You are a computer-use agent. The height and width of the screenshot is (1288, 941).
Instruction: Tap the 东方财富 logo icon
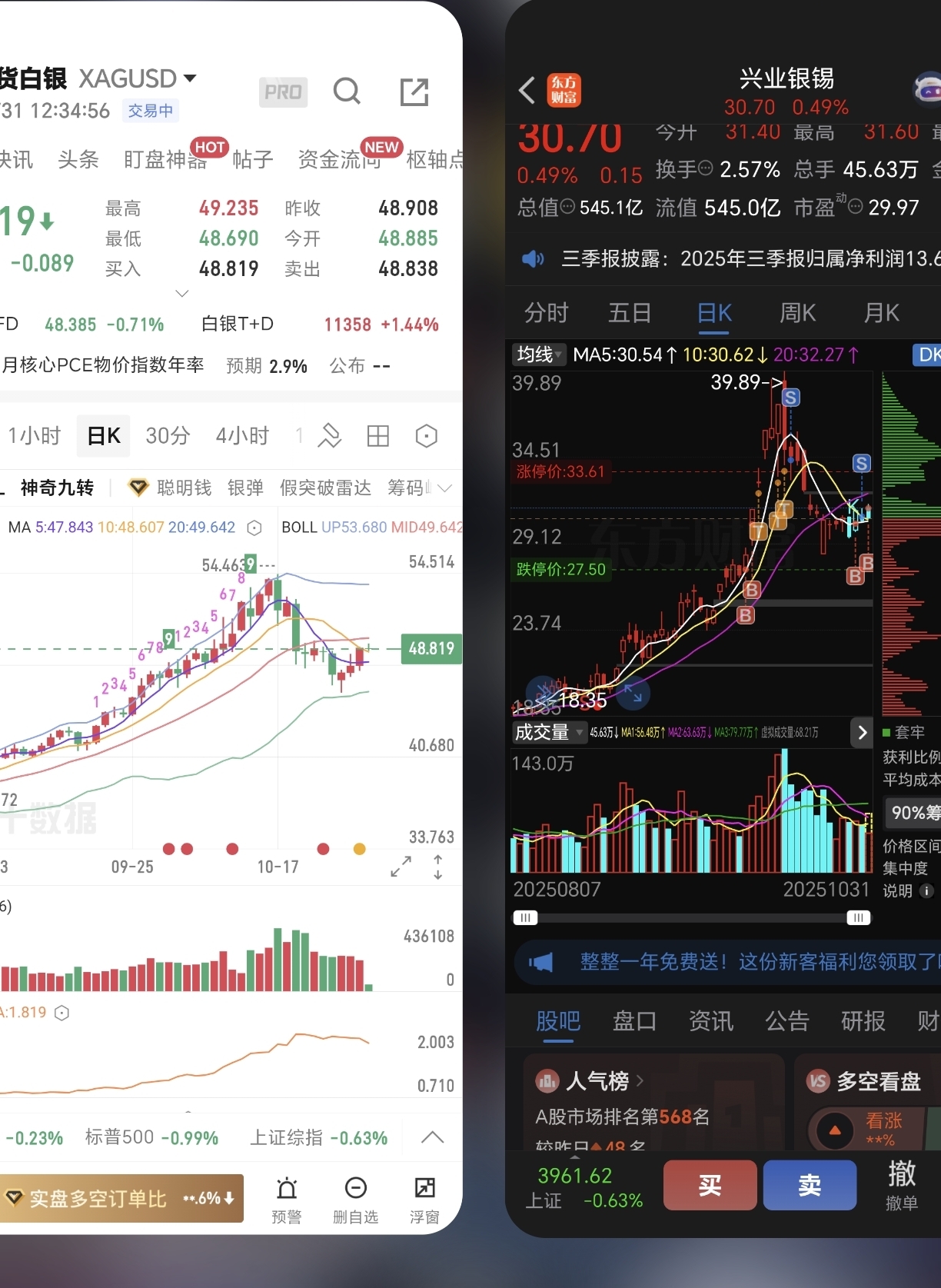pyautogui.click(x=564, y=91)
